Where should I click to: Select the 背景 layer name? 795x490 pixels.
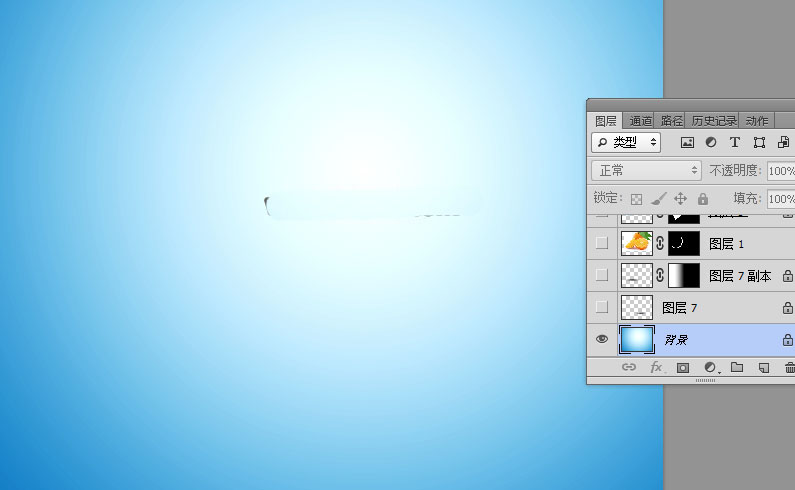(676, 340)
